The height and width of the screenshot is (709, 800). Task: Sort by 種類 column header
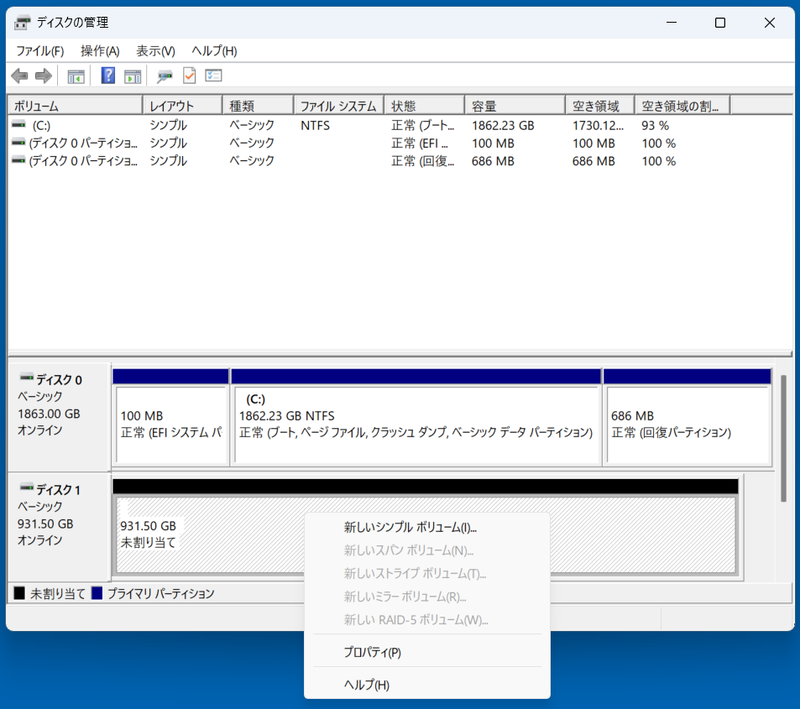pos(258,106)
